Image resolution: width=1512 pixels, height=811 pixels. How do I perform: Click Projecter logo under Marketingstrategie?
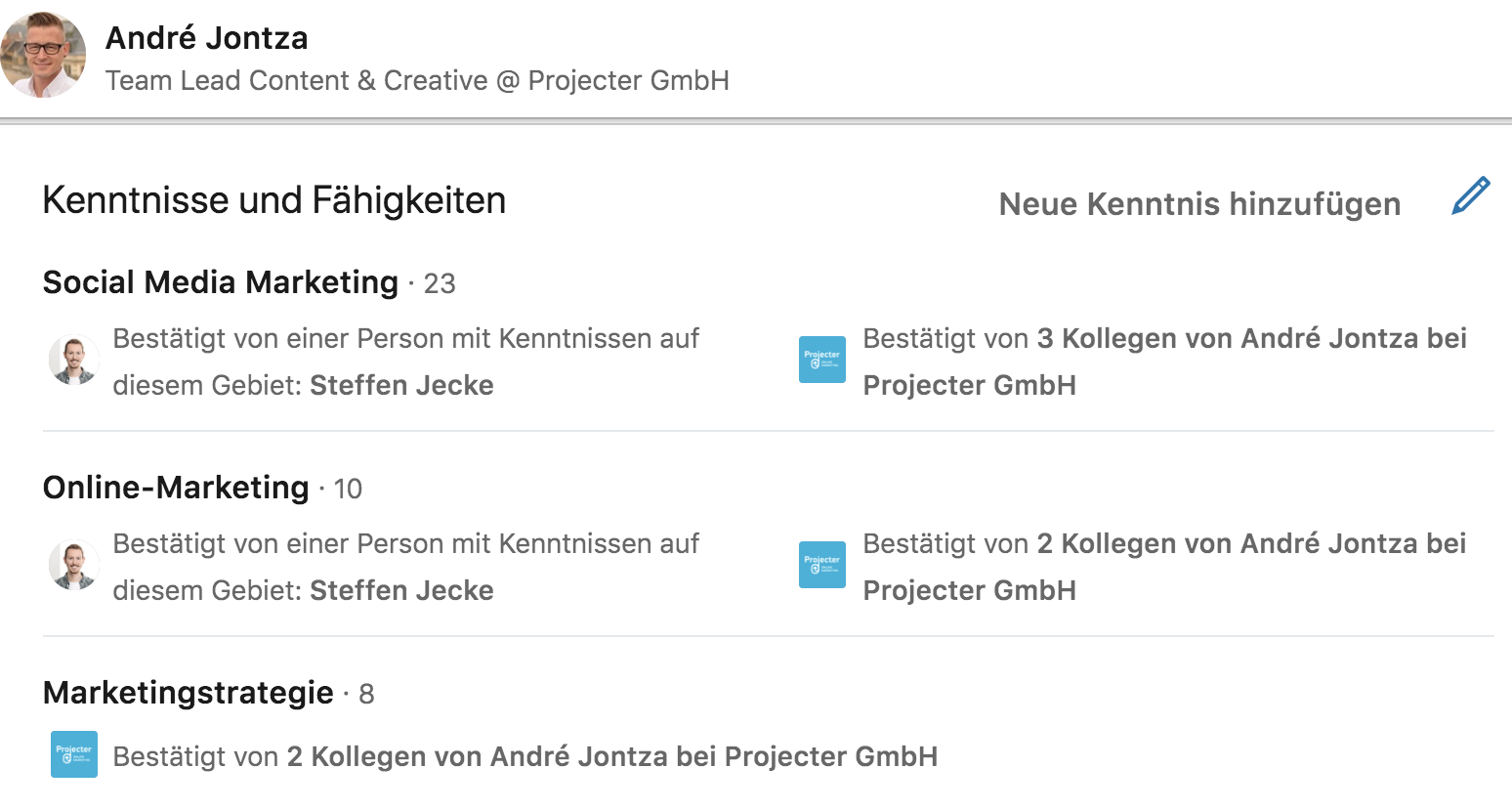tap(74, 754)
